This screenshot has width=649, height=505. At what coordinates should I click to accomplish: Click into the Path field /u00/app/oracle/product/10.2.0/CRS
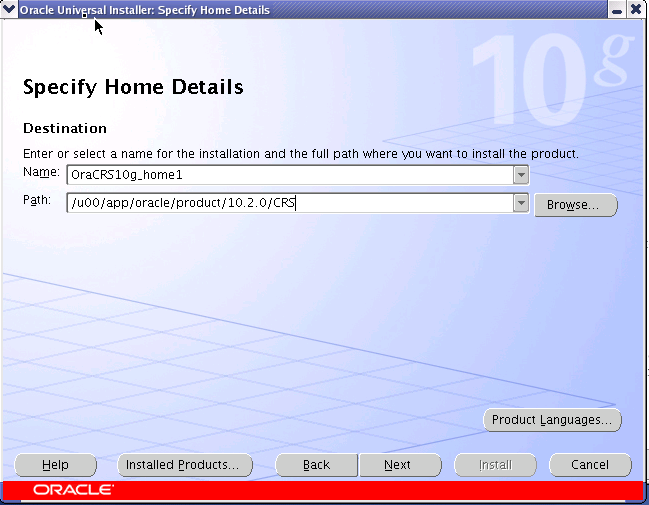click(x=290, y=203)
